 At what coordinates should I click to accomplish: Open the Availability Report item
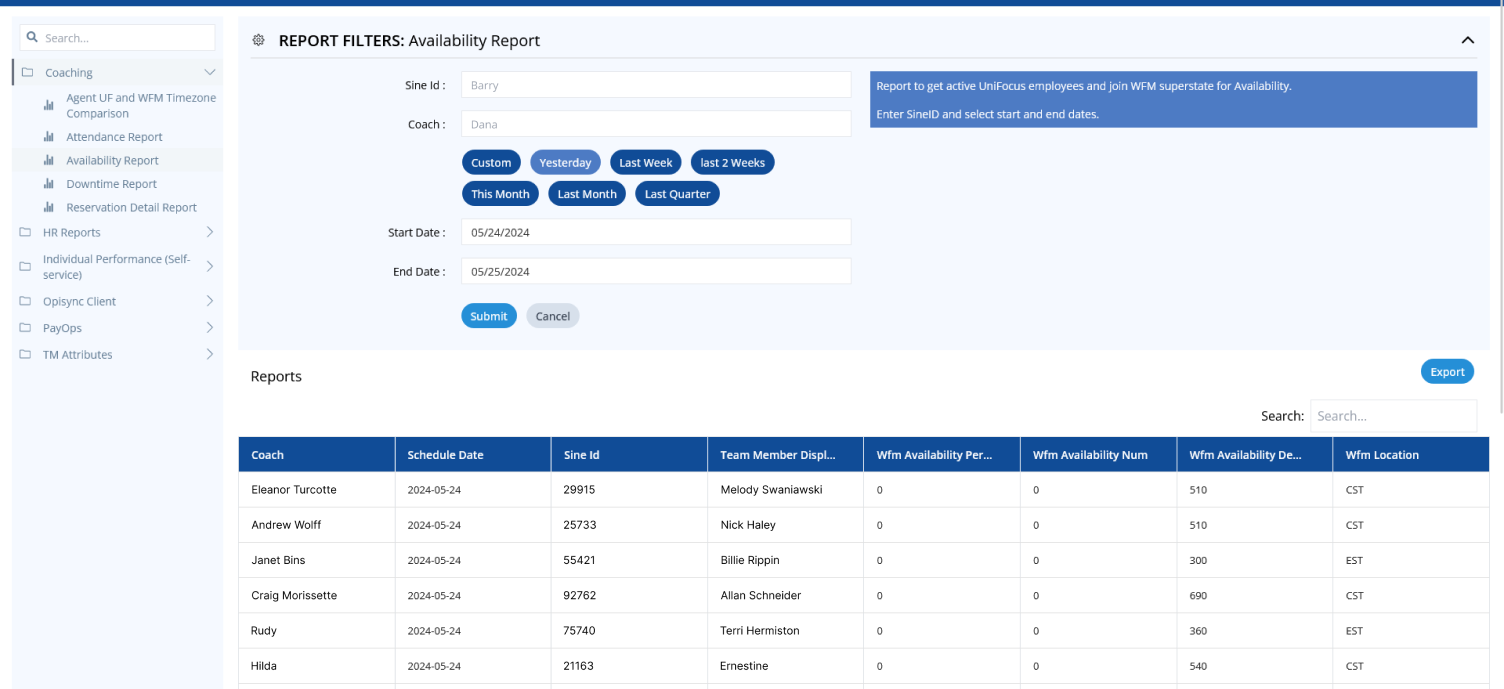[x=112, y=160]
